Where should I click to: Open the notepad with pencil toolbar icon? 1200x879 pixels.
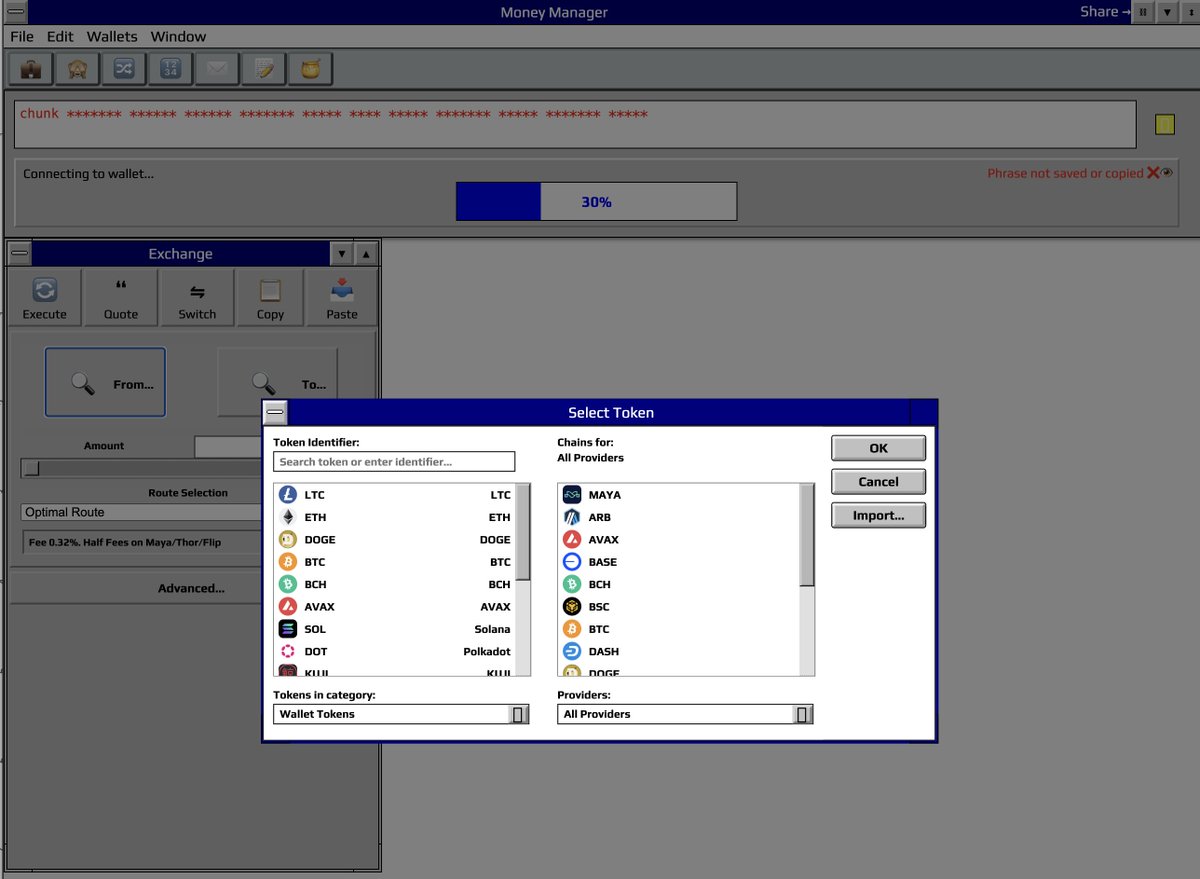264,69
